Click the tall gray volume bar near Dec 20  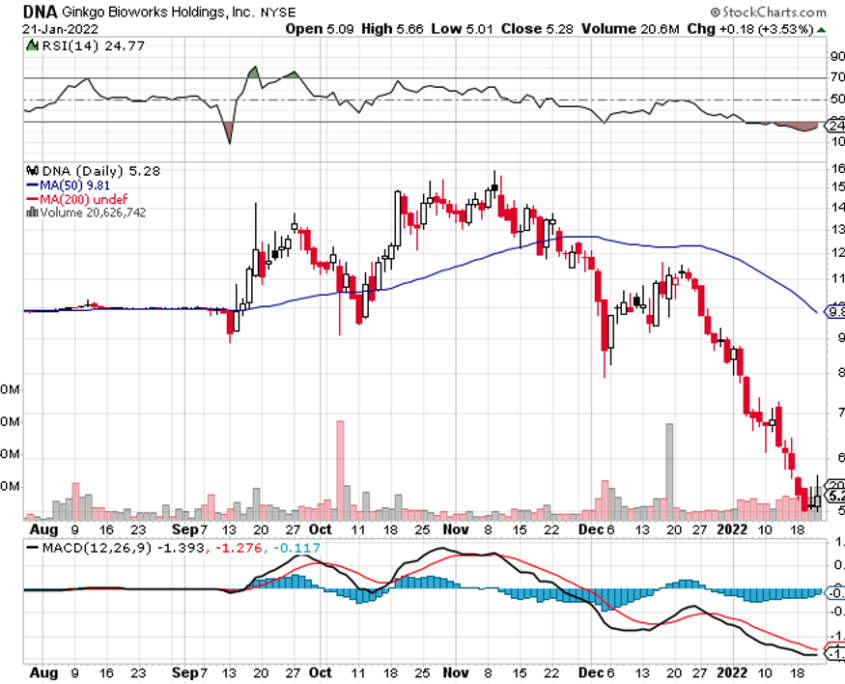pyautogui.click(x=669, y=472)
